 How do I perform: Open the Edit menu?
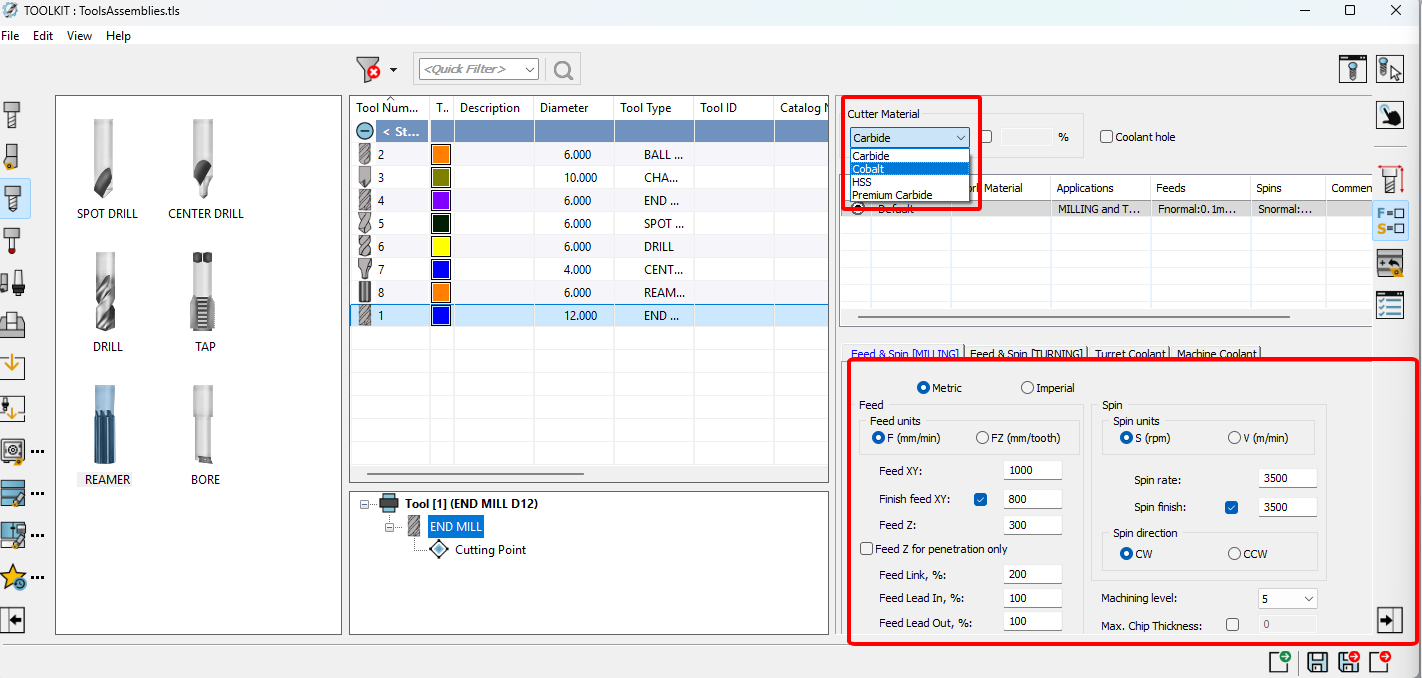pos(43,36)
